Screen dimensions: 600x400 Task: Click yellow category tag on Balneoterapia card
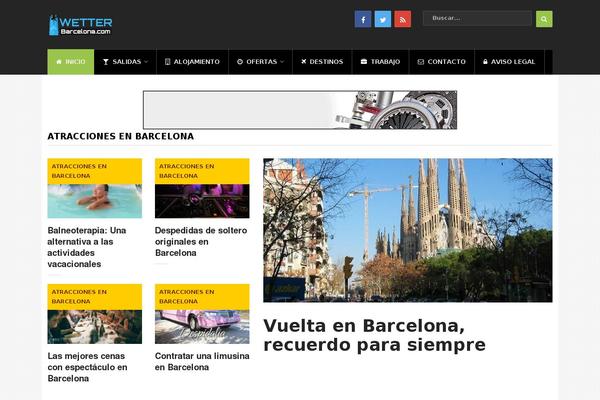click(x=95, y=171)
